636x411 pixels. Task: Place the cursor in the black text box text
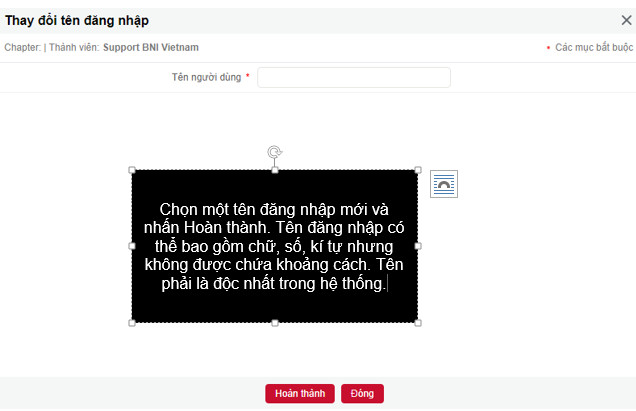tap(274, 246)
